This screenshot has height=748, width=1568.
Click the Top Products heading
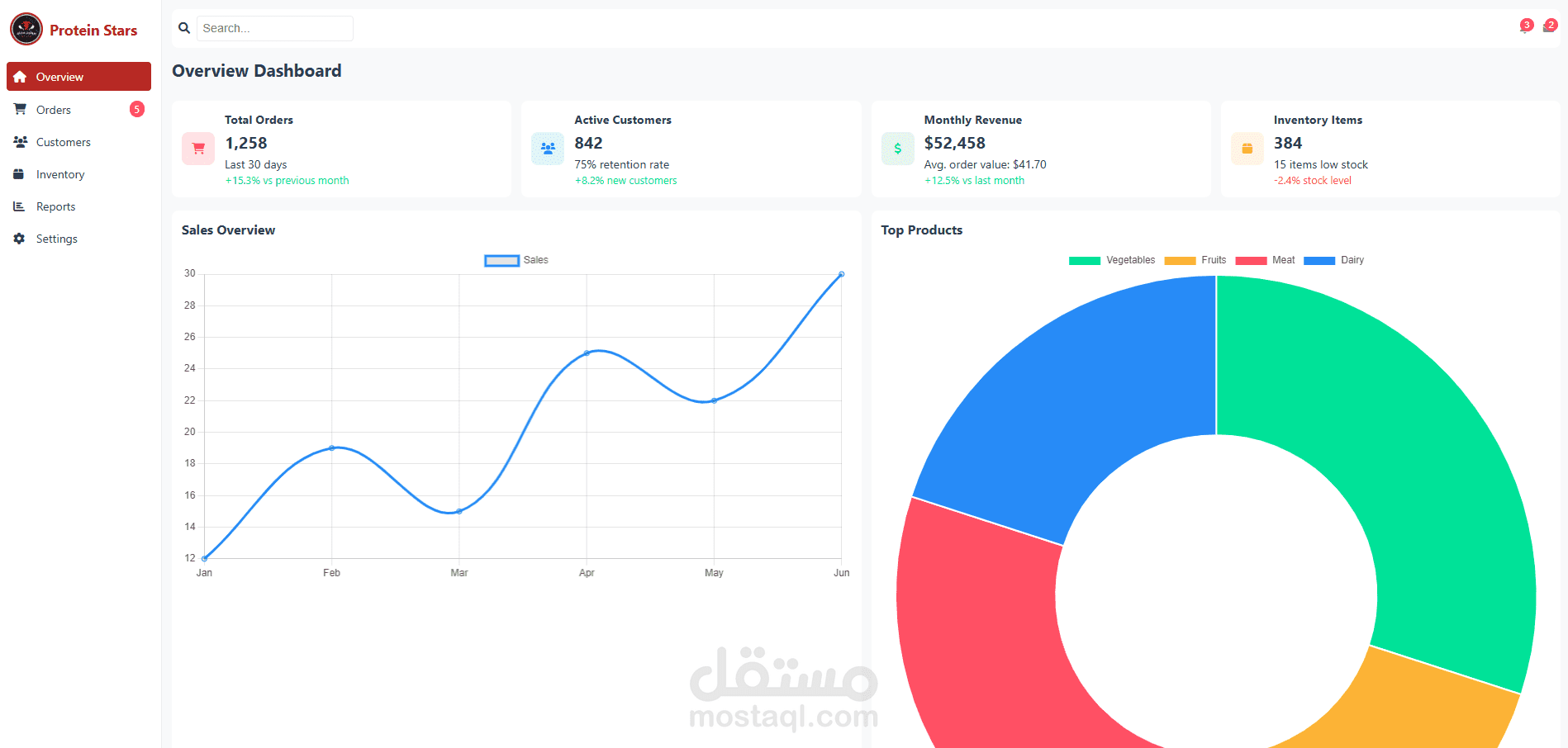[922, 230]
